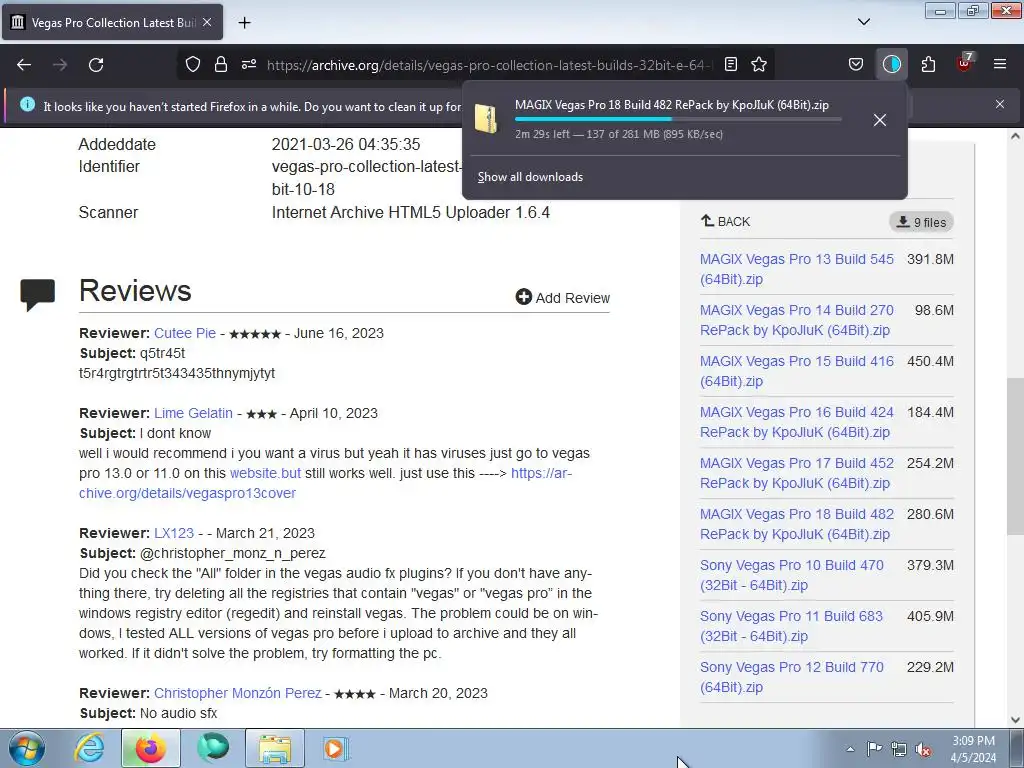This screenshot has width=1024, height=768.
Task: Open reviewer LX123 profile
Action: pos(174,533)
